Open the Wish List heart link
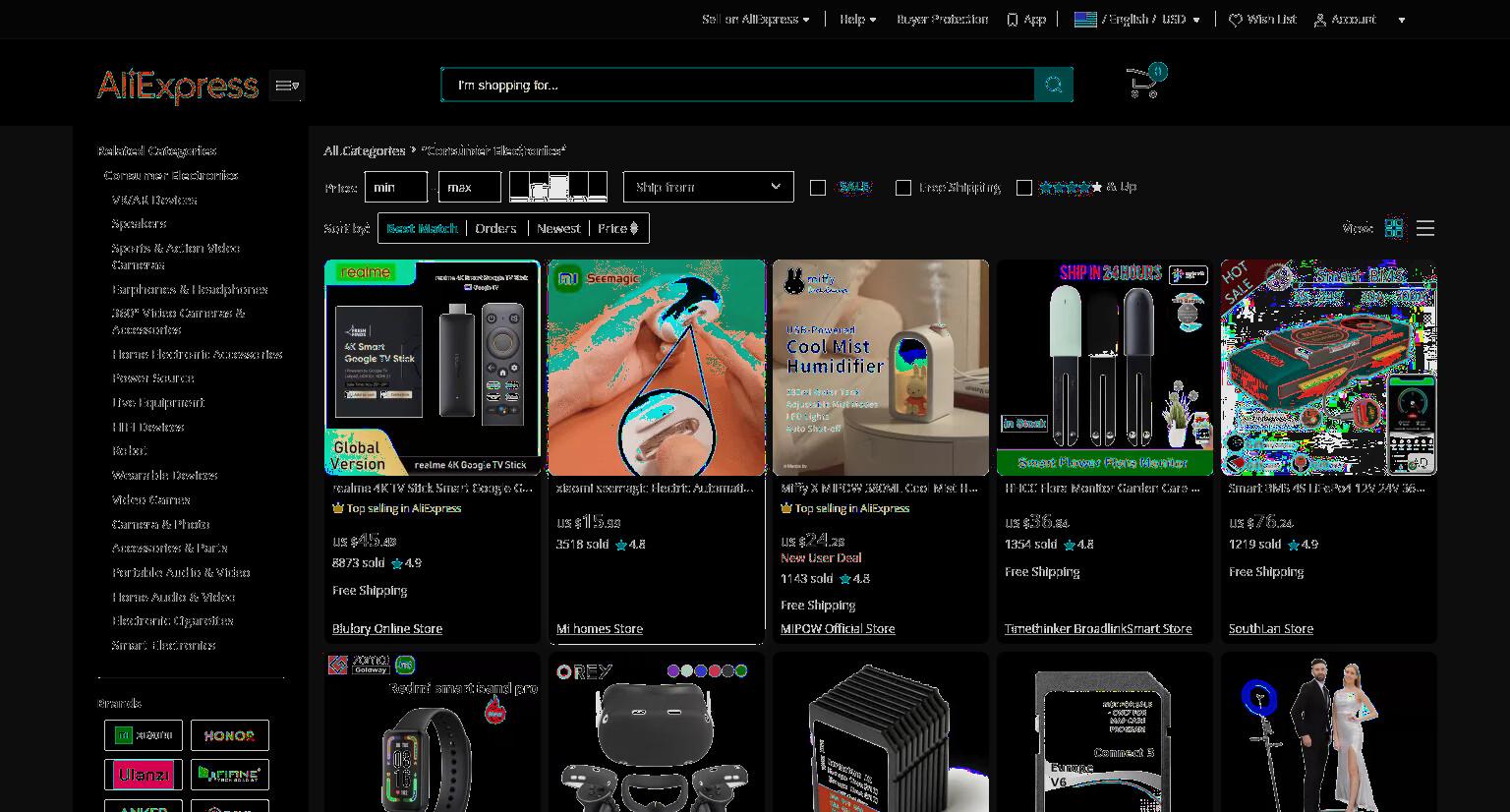 (x=1262, y=20)
